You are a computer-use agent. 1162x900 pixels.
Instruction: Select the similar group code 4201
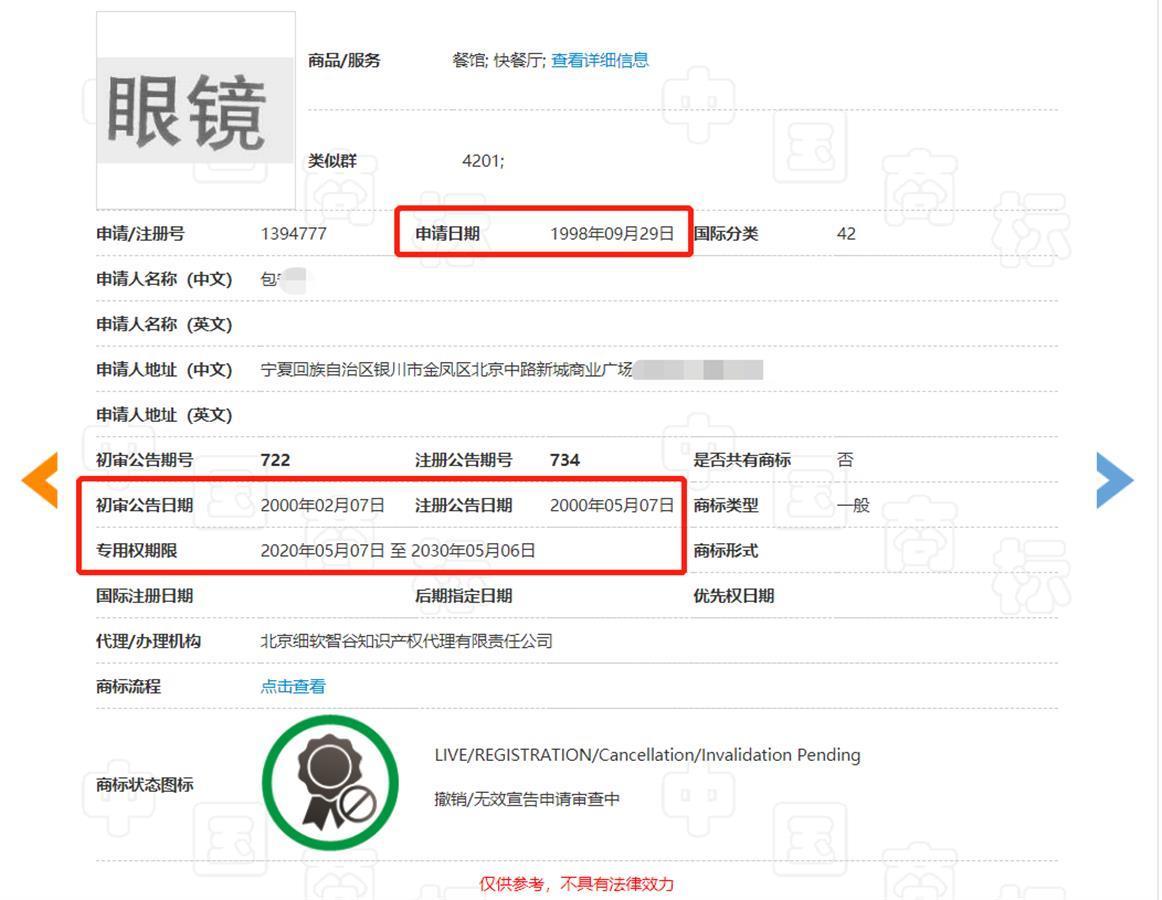coord(482,161)
